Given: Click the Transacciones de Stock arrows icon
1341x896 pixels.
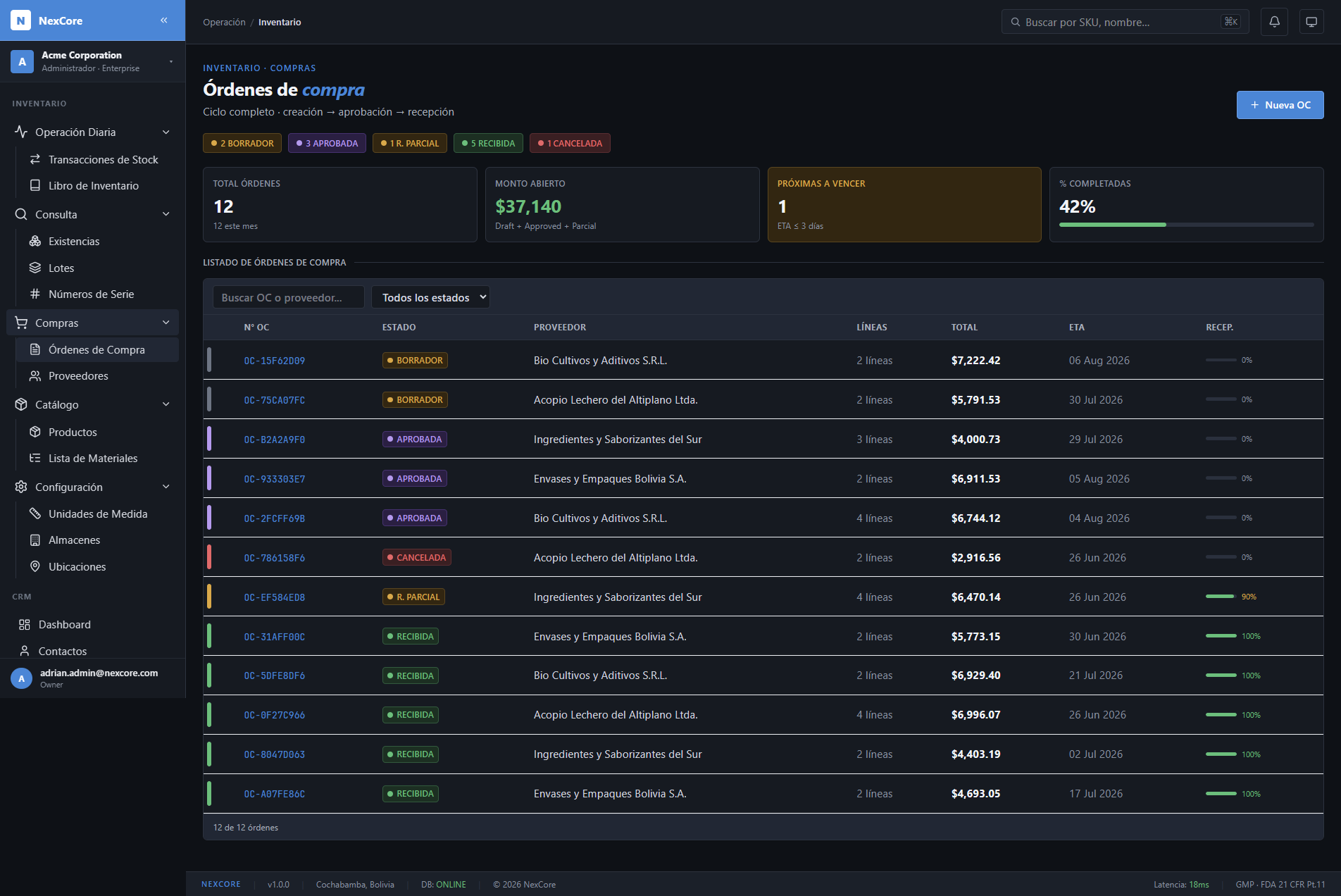Looking at the screenshot, I should pyautogui.click(x=35, y=159).
